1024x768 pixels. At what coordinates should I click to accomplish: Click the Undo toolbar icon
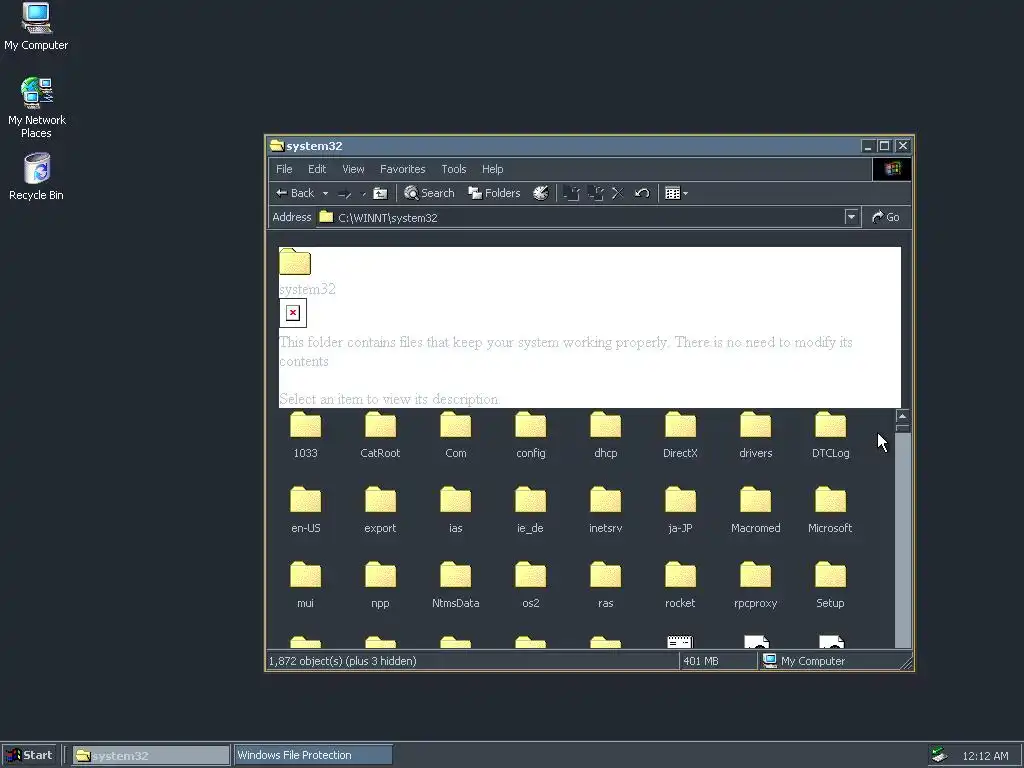point(642,193)
